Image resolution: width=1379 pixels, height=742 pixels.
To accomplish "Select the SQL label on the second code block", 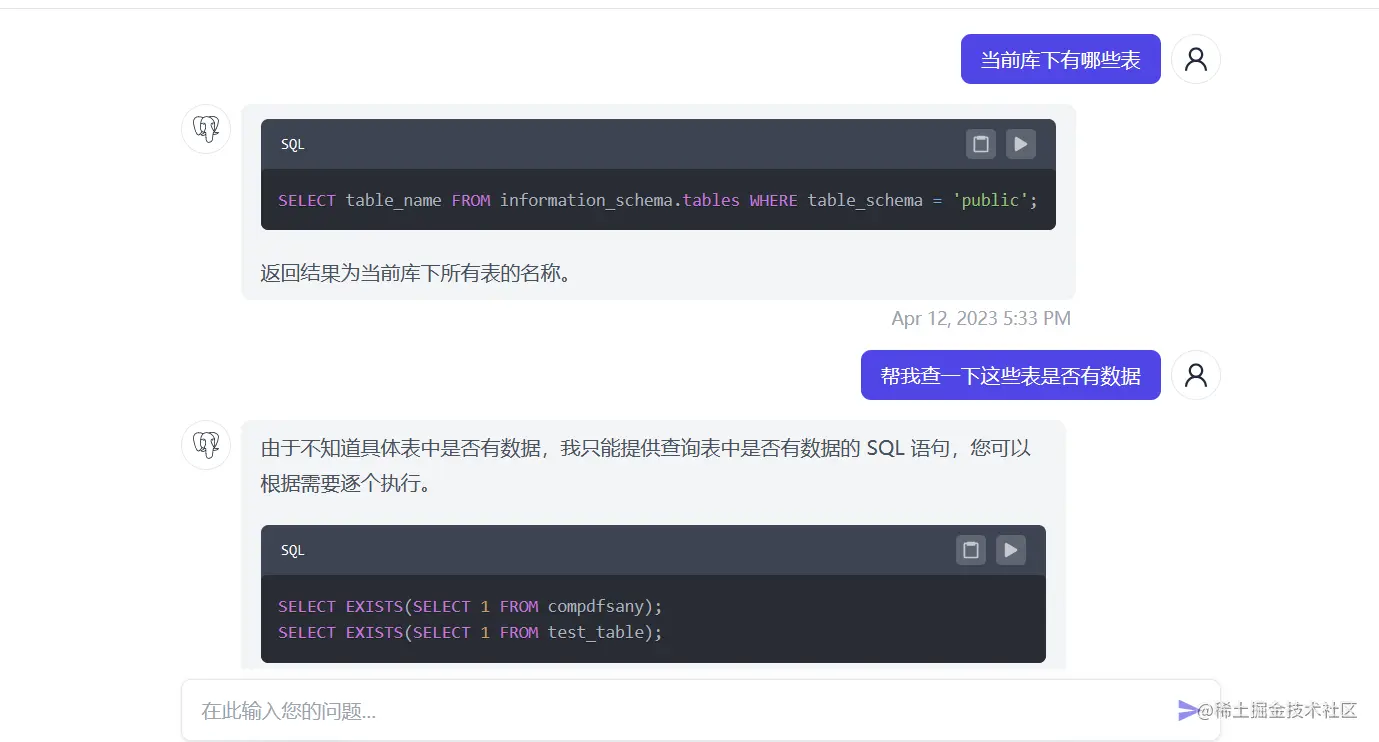I will (291, 550).
